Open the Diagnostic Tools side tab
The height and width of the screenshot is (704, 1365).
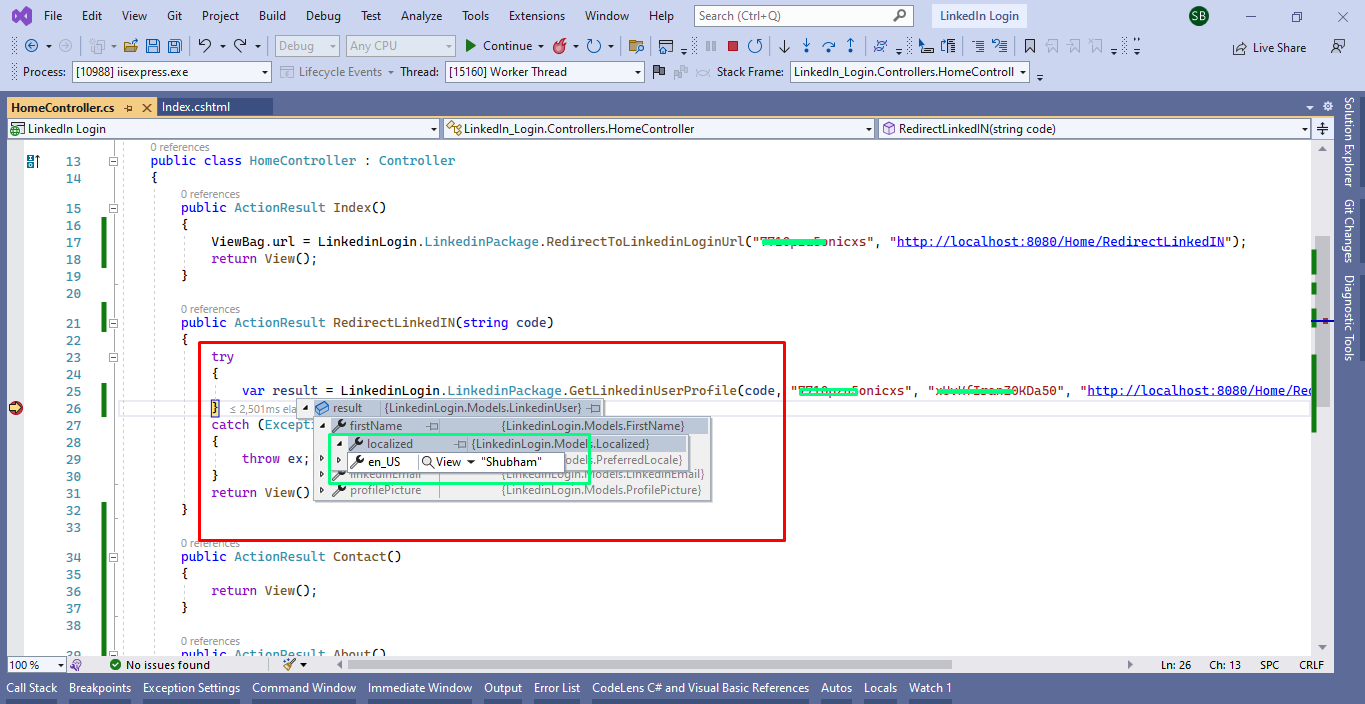click(1349, 318)
